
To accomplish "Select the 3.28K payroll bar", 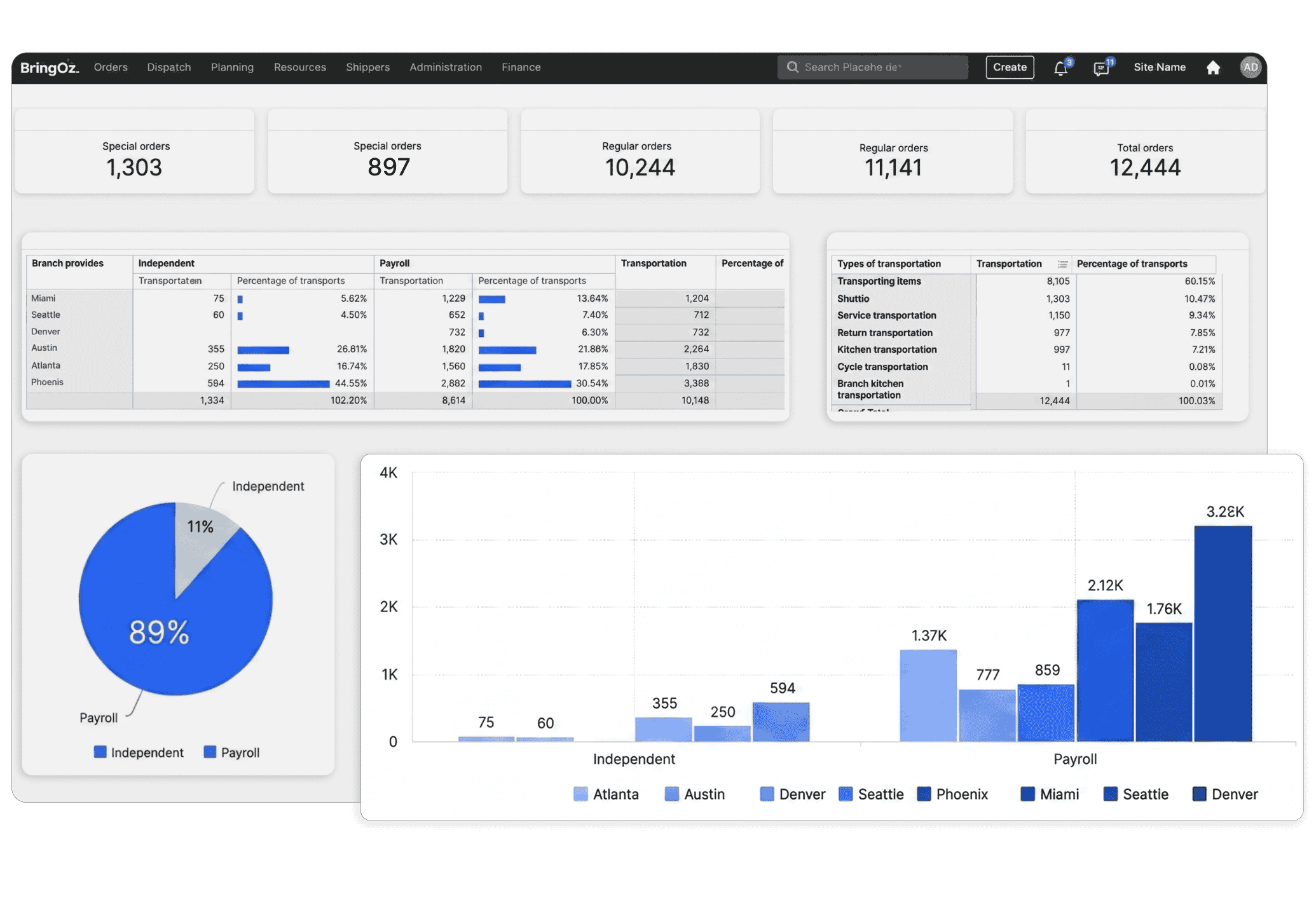I will (x=1223, y=634).
